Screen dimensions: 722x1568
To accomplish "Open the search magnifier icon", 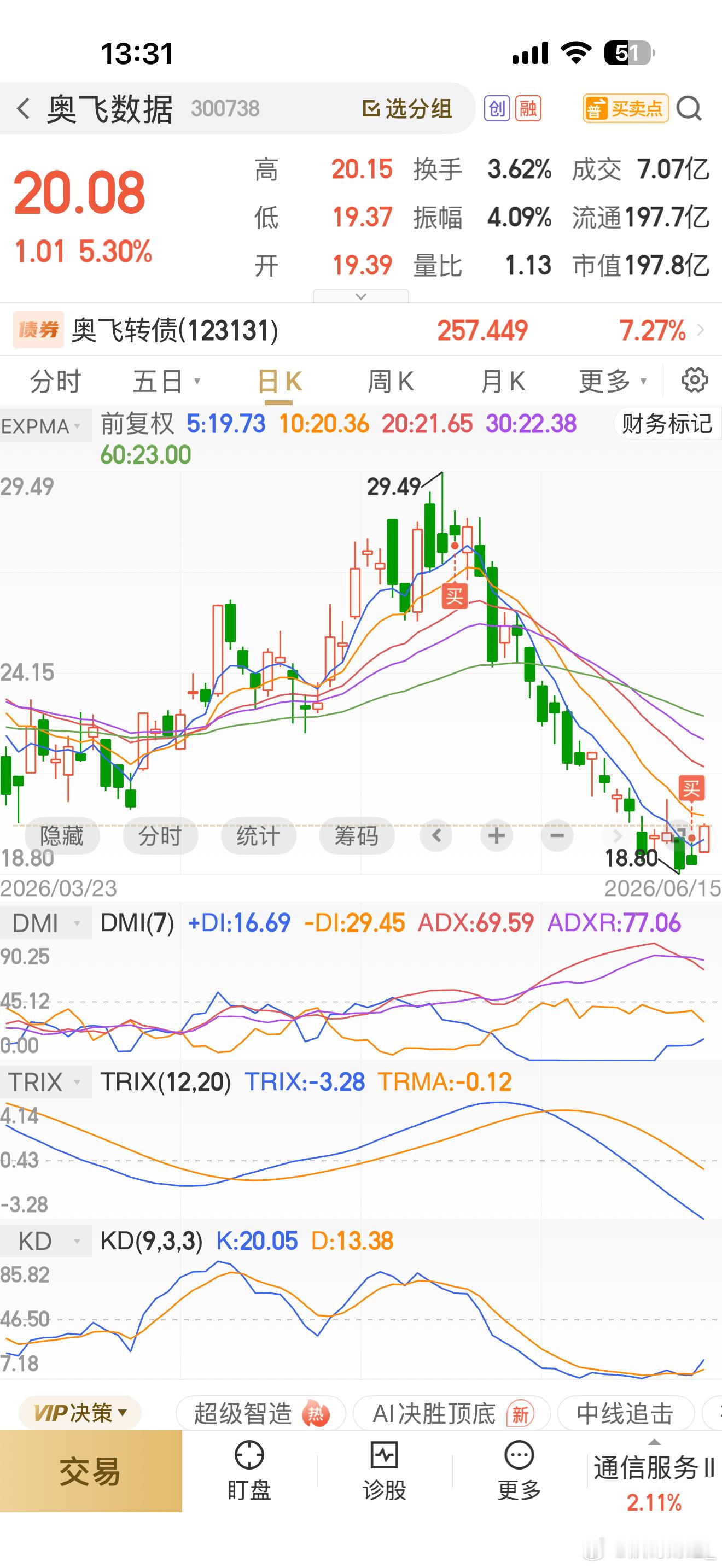I will (x=689, y=109).
